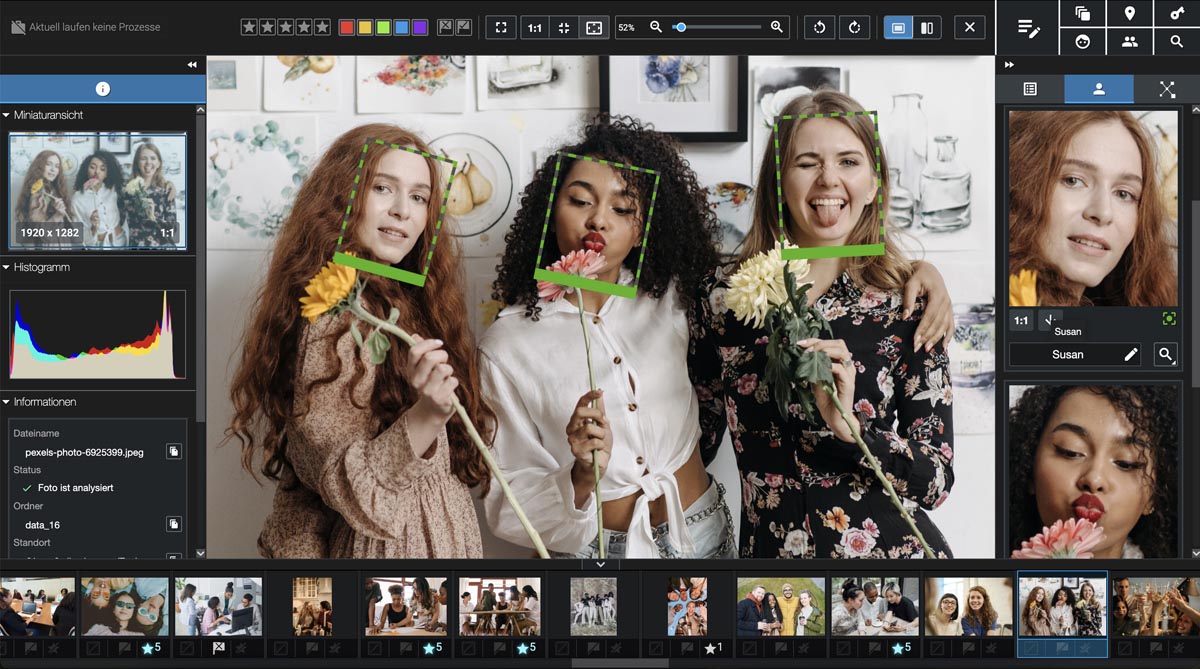This screenshot has height=669, width=1200.
Task: Copy the file name pexels-photo-6925399.jpeg
Action: tap(173, 452)
